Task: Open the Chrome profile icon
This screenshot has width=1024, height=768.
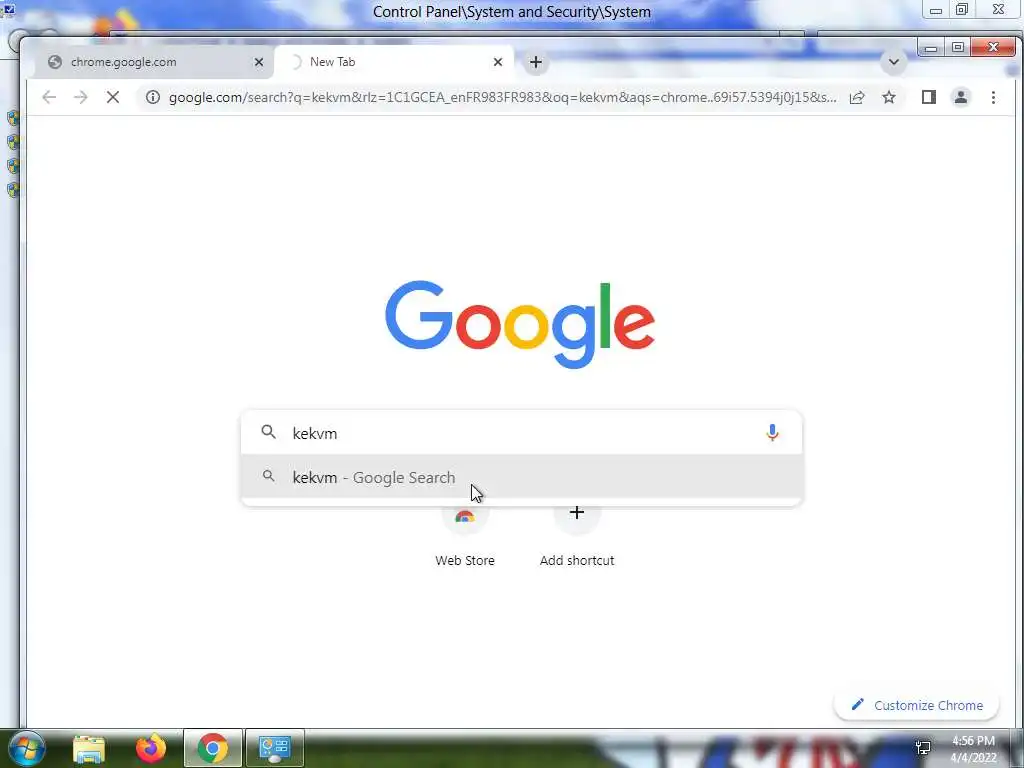Action: (x=961, y=97)
